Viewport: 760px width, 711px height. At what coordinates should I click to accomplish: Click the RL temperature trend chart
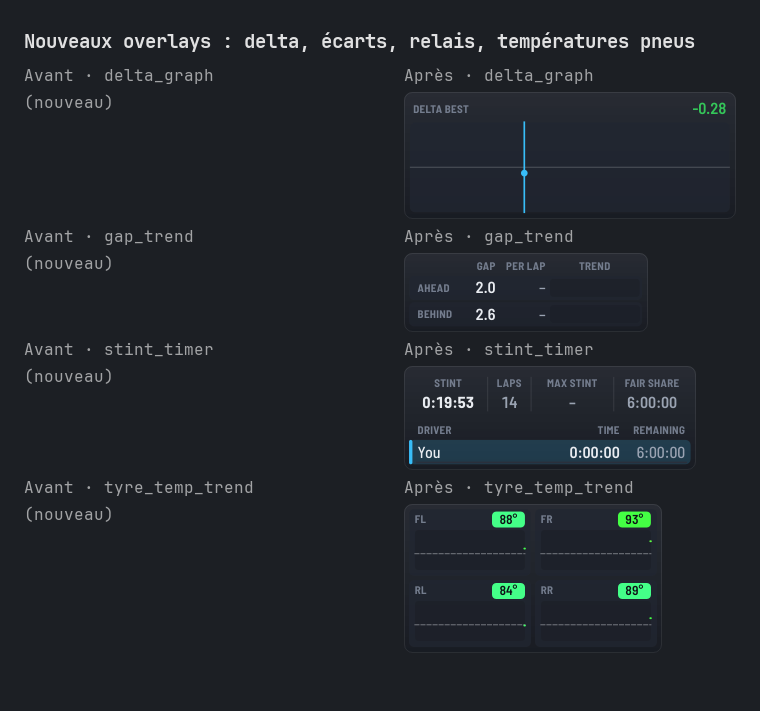tap(470, 621)
